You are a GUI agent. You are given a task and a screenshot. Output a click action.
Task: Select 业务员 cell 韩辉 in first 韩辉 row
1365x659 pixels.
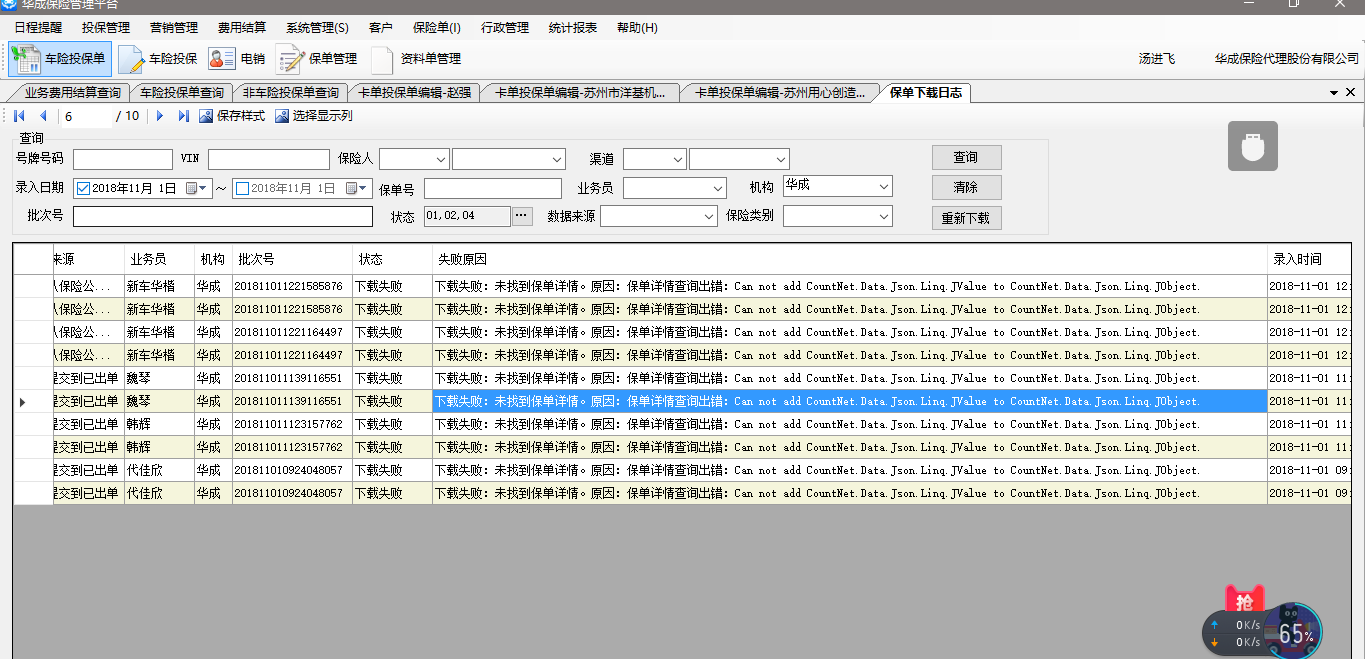(x=159, y=424)
